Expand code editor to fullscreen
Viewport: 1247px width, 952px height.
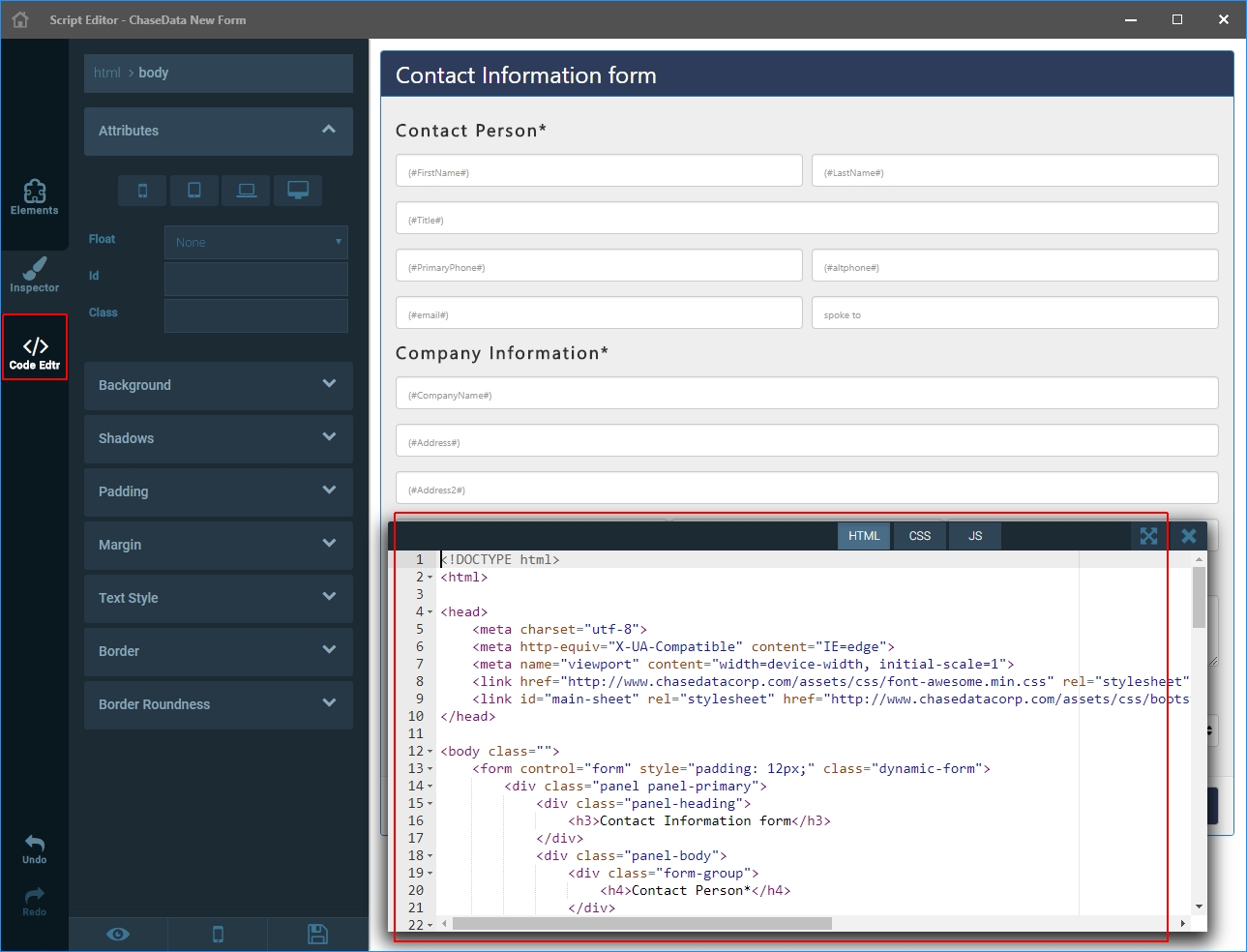tap(1148, 536)
